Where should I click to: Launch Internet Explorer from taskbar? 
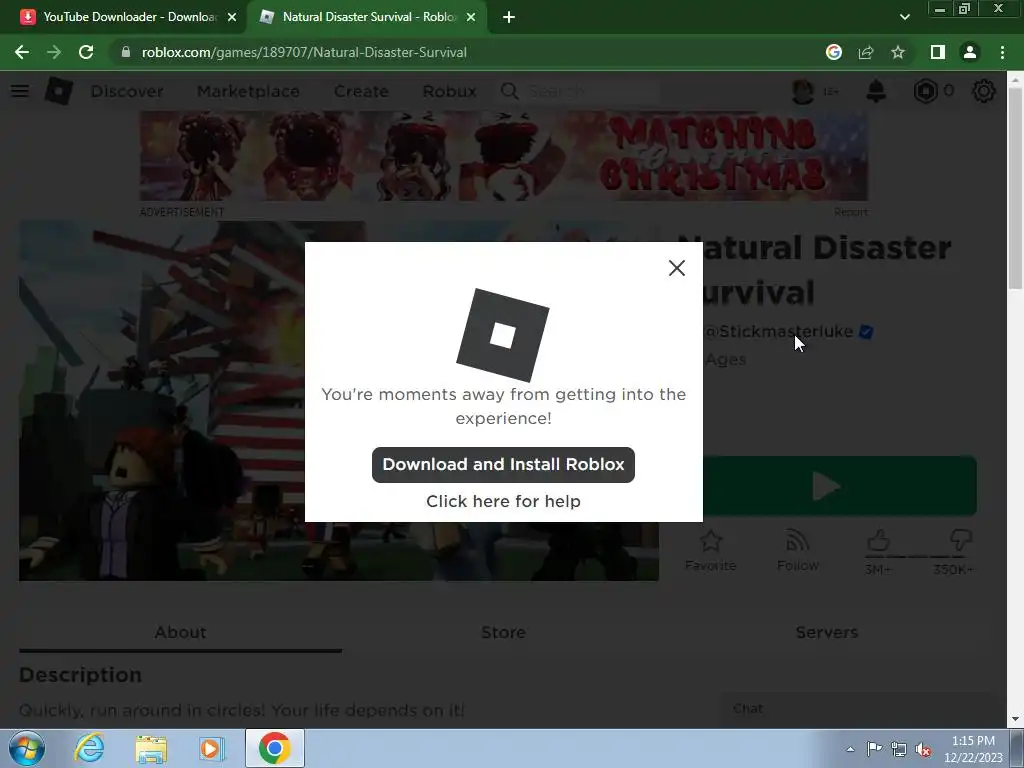click(x=89, y=748)
